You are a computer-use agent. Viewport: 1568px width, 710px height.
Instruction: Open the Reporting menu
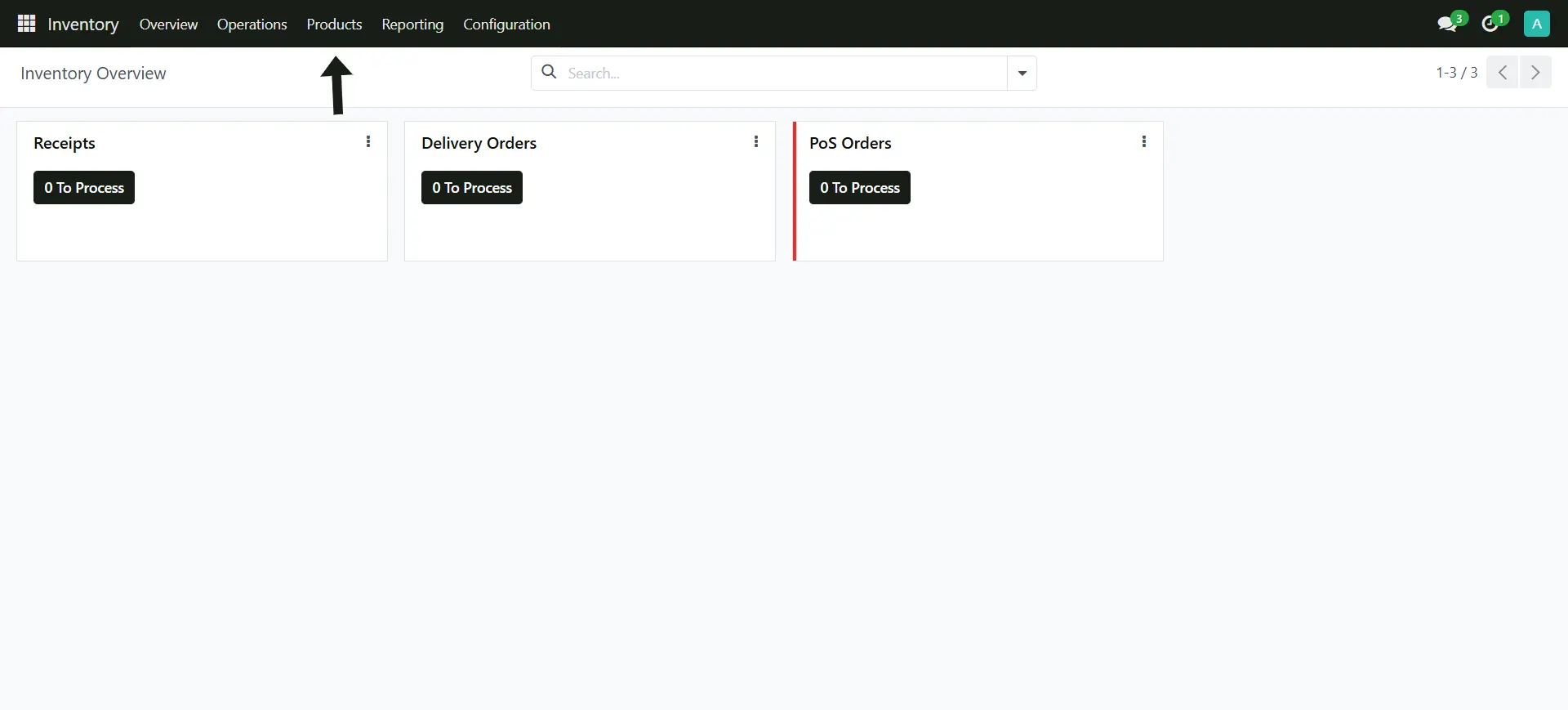[x=412, y=25]
